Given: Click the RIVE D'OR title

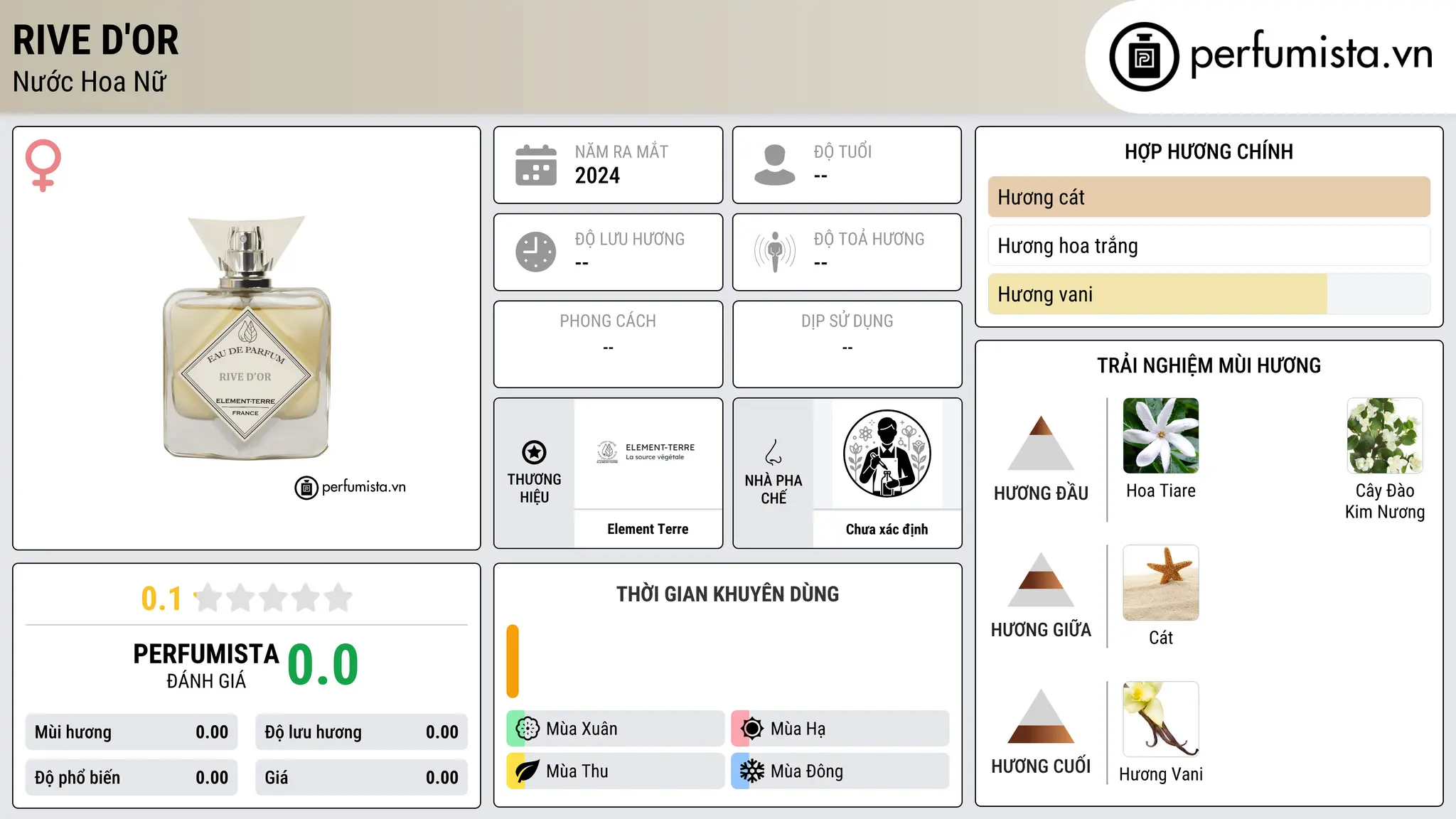Looking at the screenshot, I should [x=96, y=41].
